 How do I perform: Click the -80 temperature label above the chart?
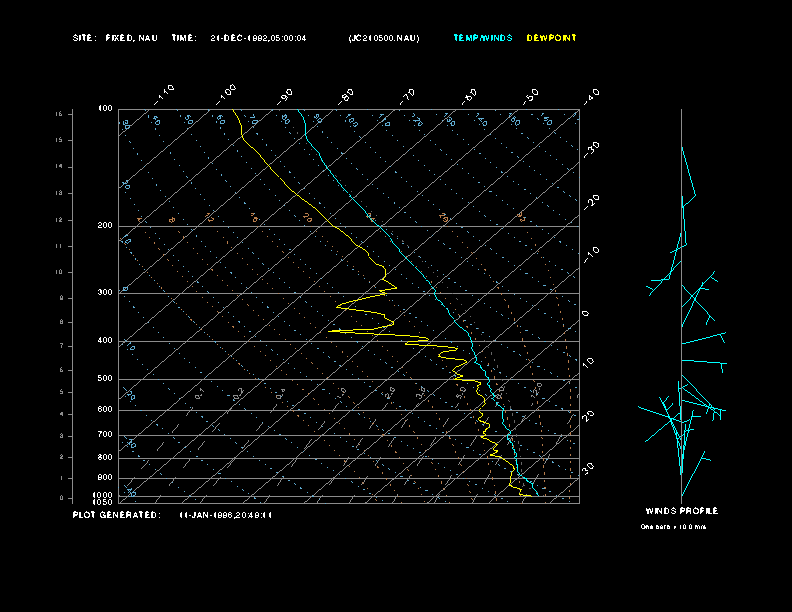coord(345,96)
